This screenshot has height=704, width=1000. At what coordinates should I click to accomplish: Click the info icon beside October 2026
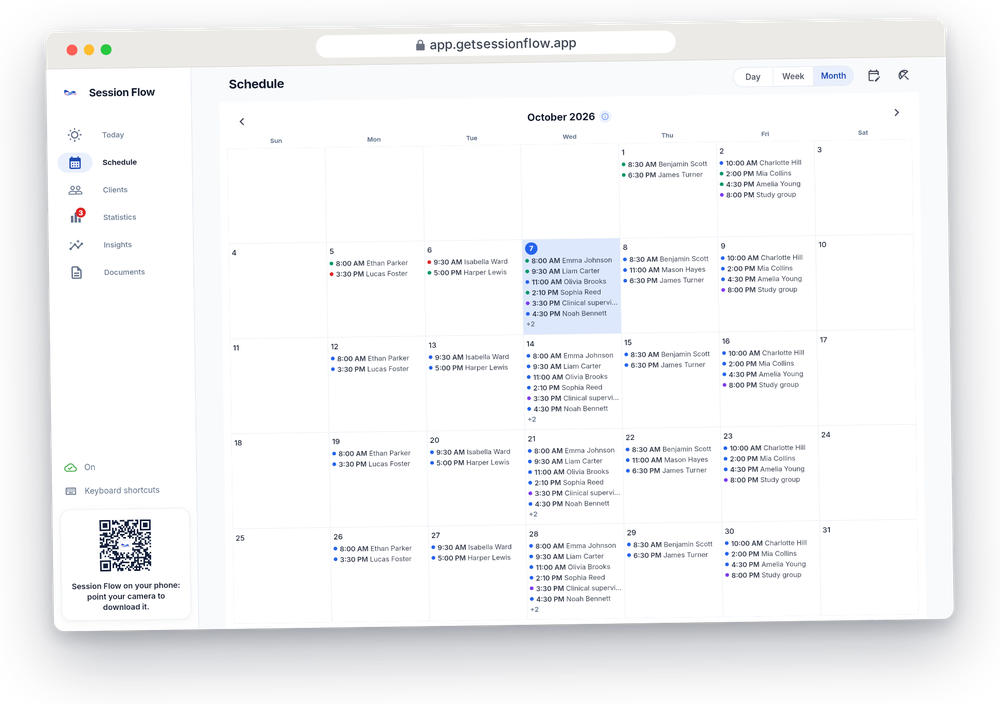point(605,117)
